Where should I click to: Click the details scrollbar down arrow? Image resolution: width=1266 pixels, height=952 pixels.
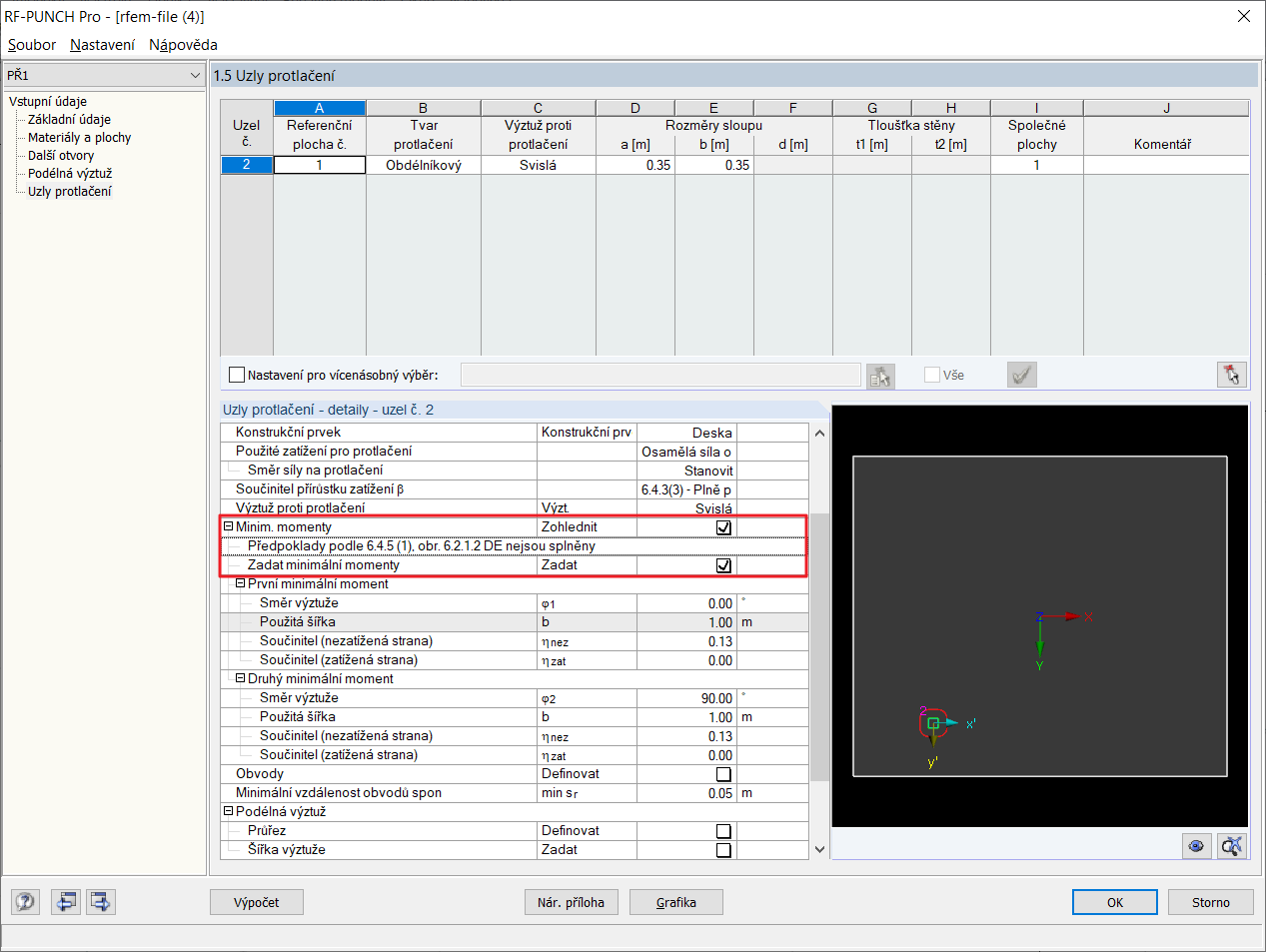point(819,850)
